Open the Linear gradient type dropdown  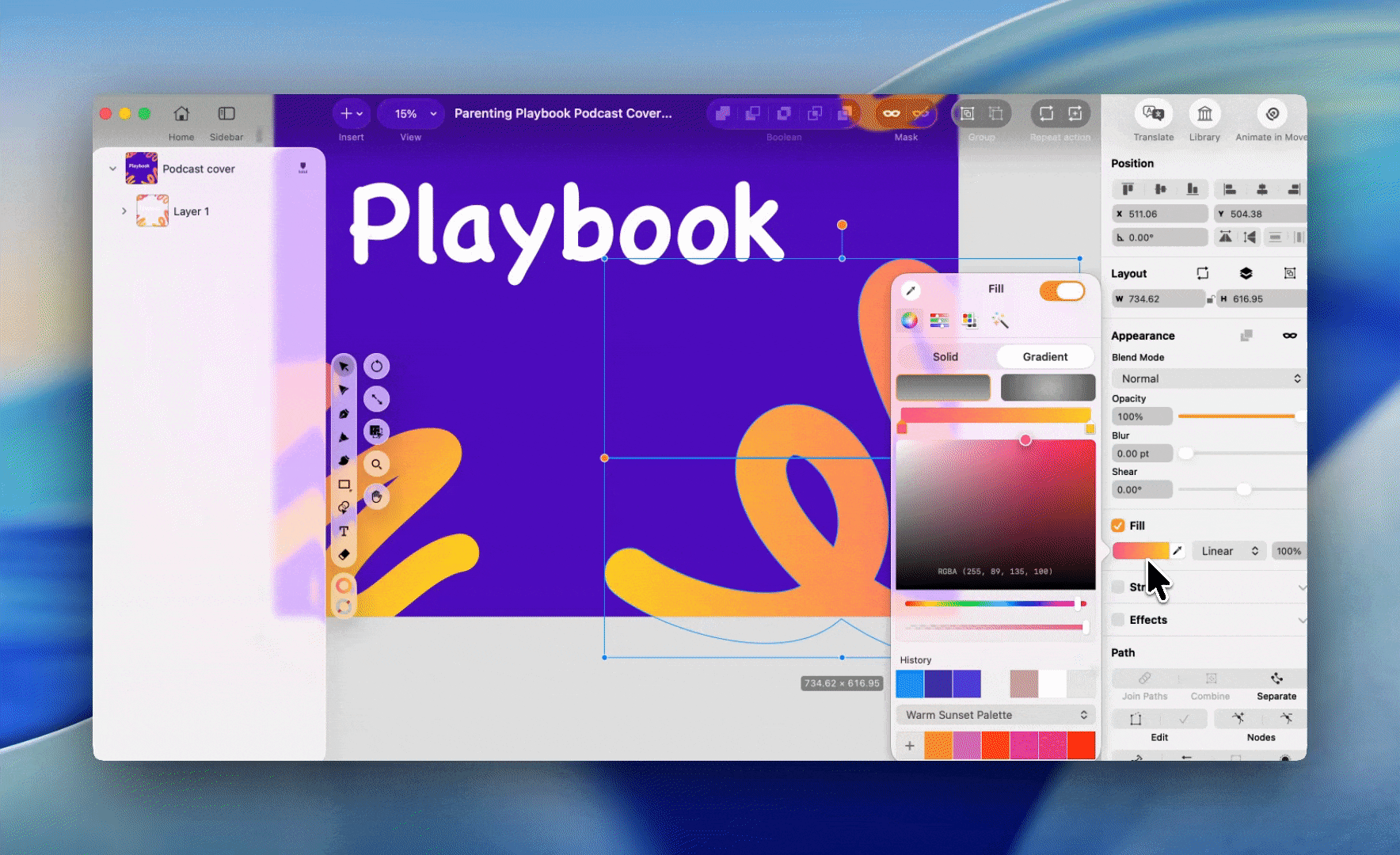(x=1229, y=551)
